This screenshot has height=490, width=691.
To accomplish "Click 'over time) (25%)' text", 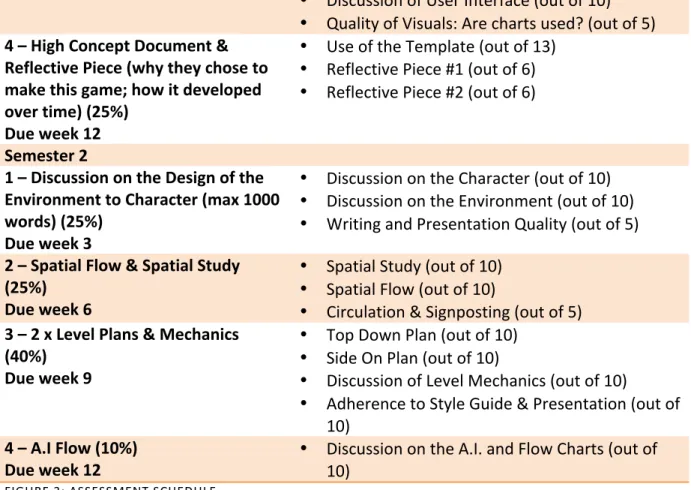I will [x=67, y=111].
